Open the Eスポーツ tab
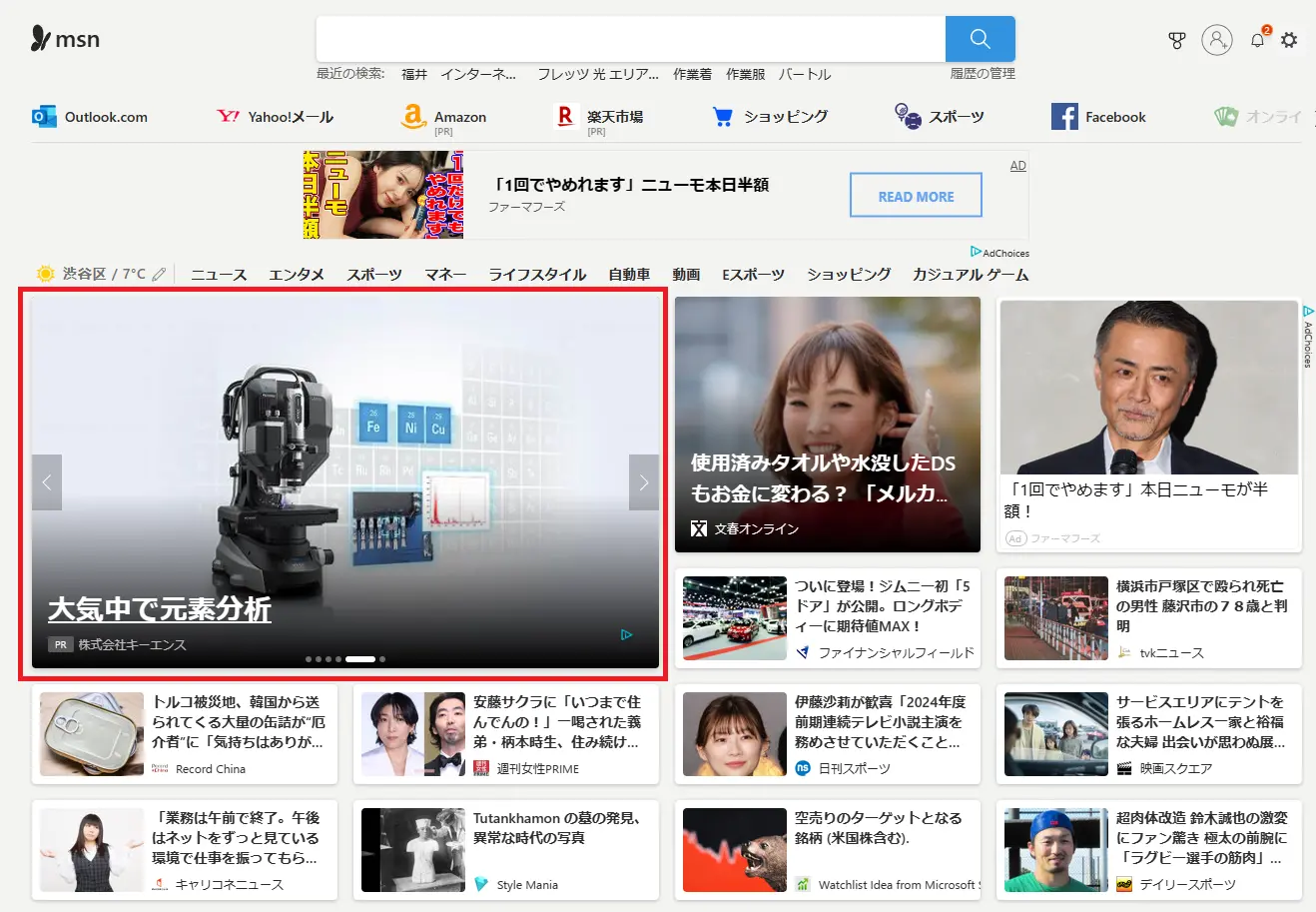 753,274
